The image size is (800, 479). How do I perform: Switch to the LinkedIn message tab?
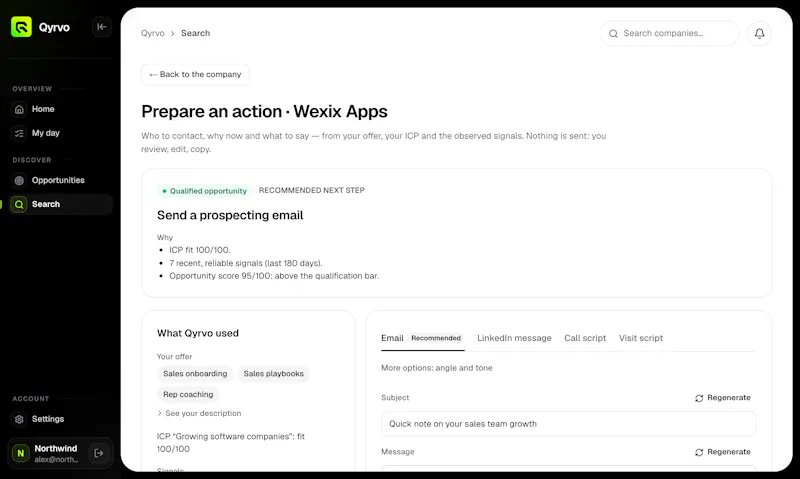coord(514,338)
